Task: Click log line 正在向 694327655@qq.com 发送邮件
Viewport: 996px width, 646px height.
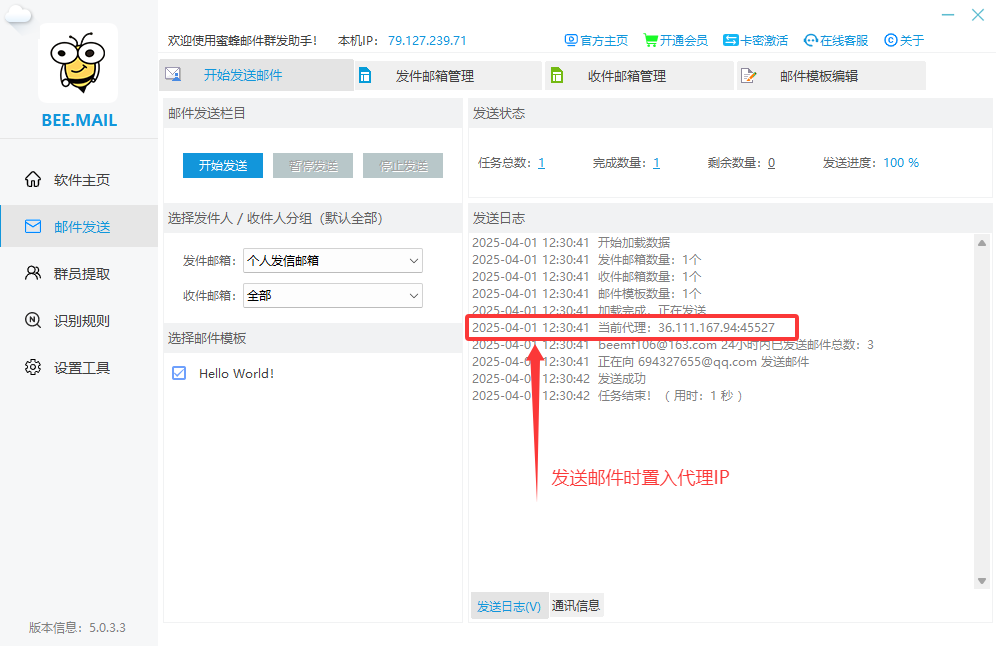Action: [640, 361]
